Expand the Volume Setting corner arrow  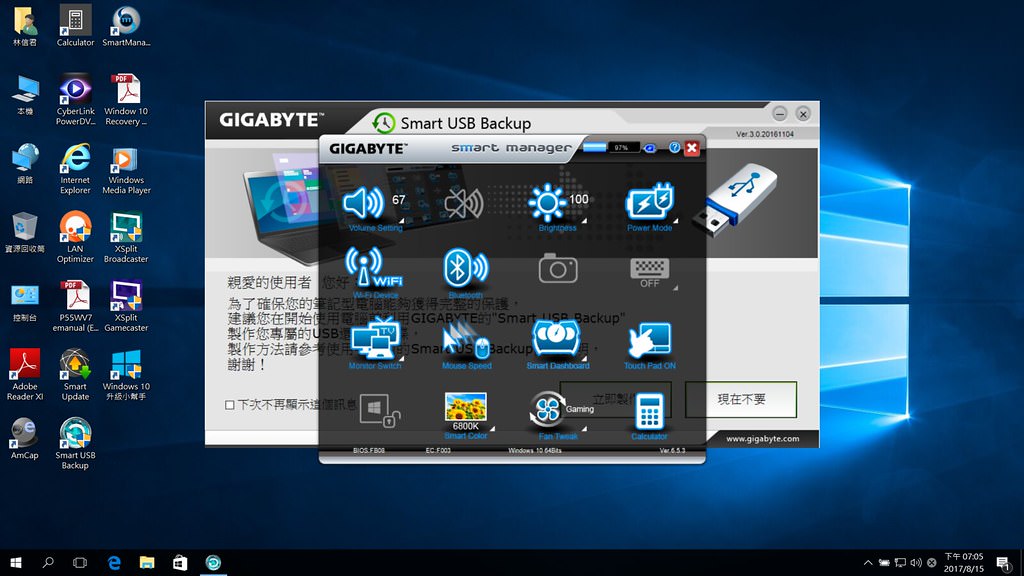[402, 221]
